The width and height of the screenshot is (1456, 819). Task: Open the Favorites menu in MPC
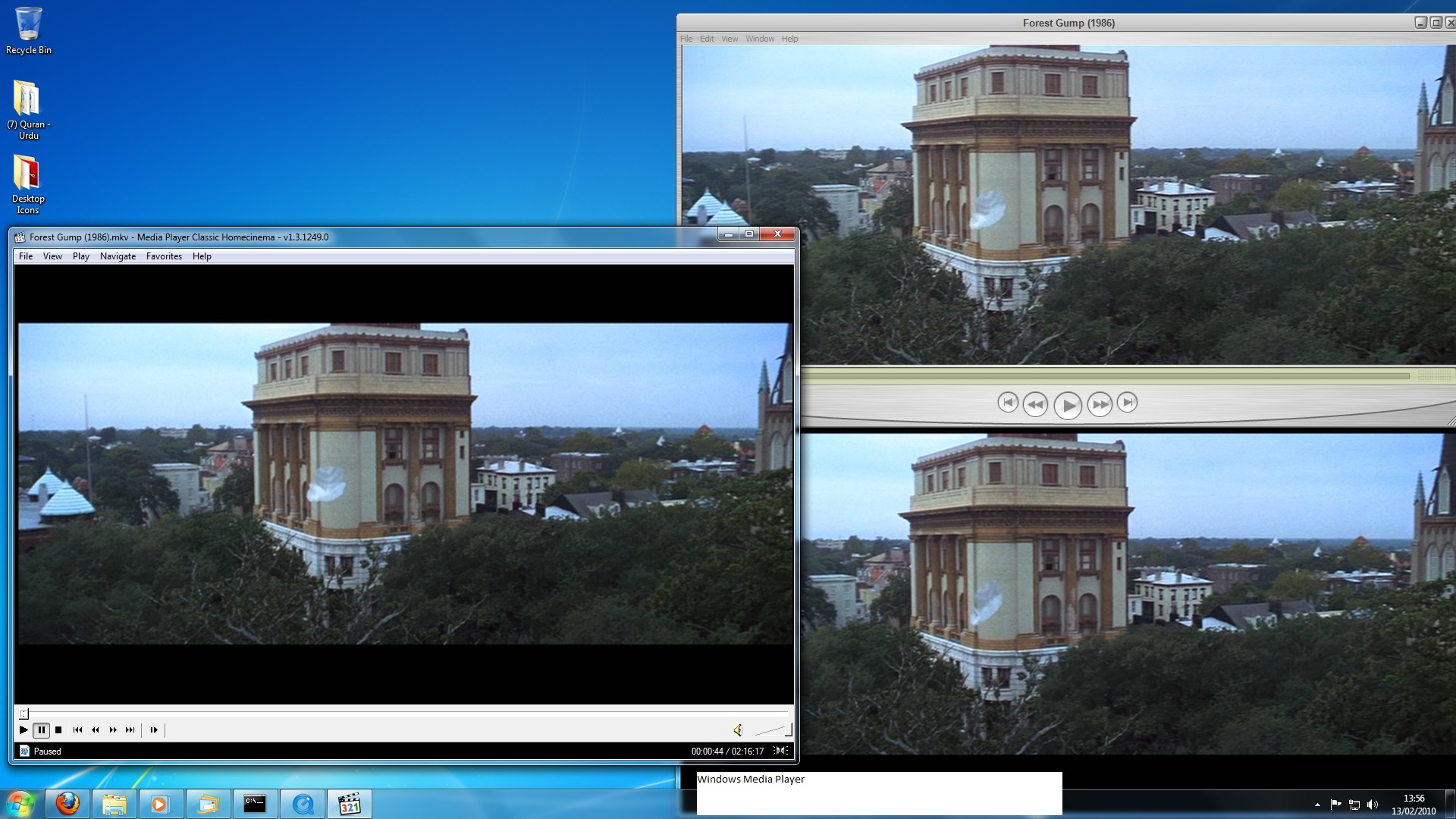point(164,256)
